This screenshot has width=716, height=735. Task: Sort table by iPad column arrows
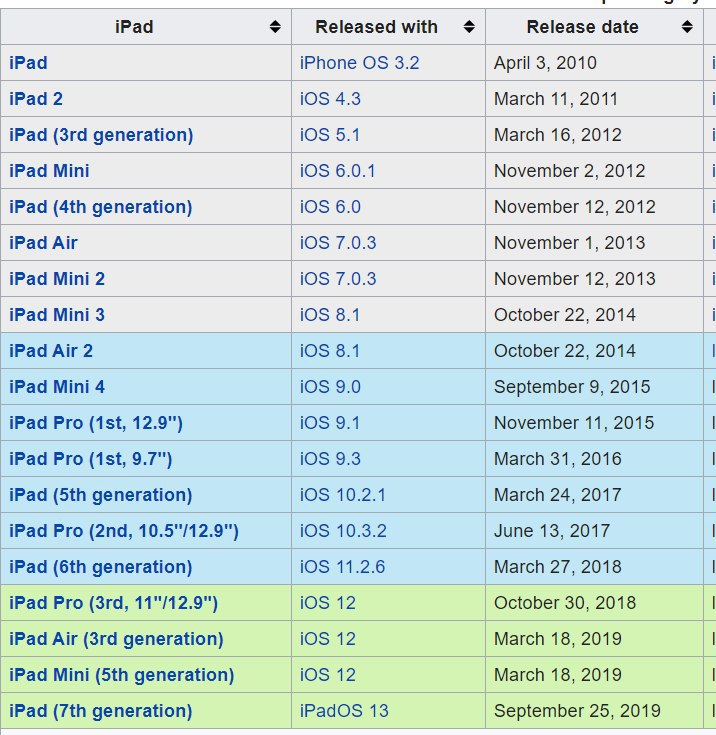click(x=275, y=27)
